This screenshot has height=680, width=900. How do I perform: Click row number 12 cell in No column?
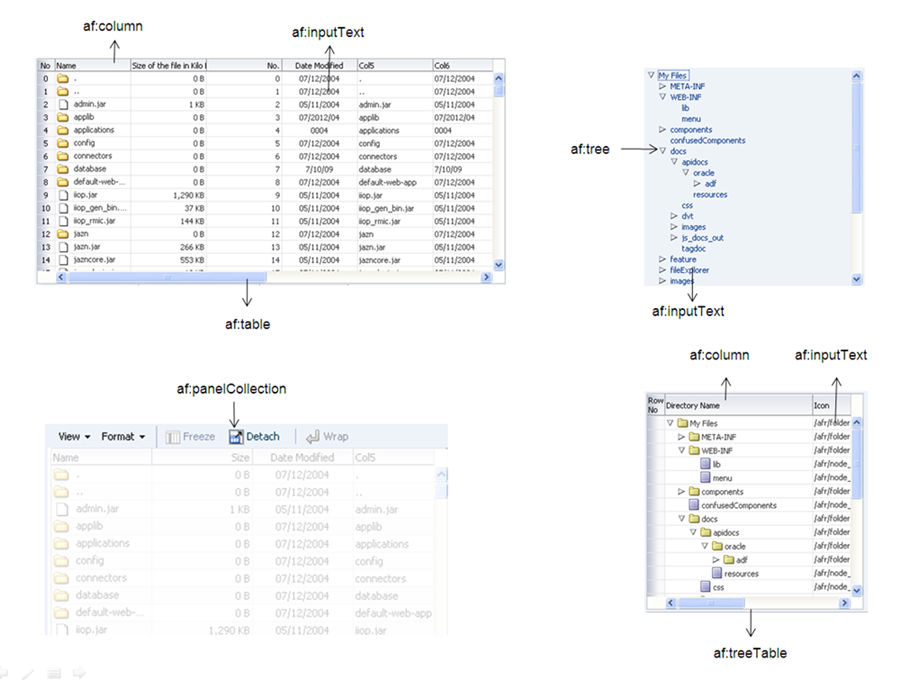(x=46, y=234)
